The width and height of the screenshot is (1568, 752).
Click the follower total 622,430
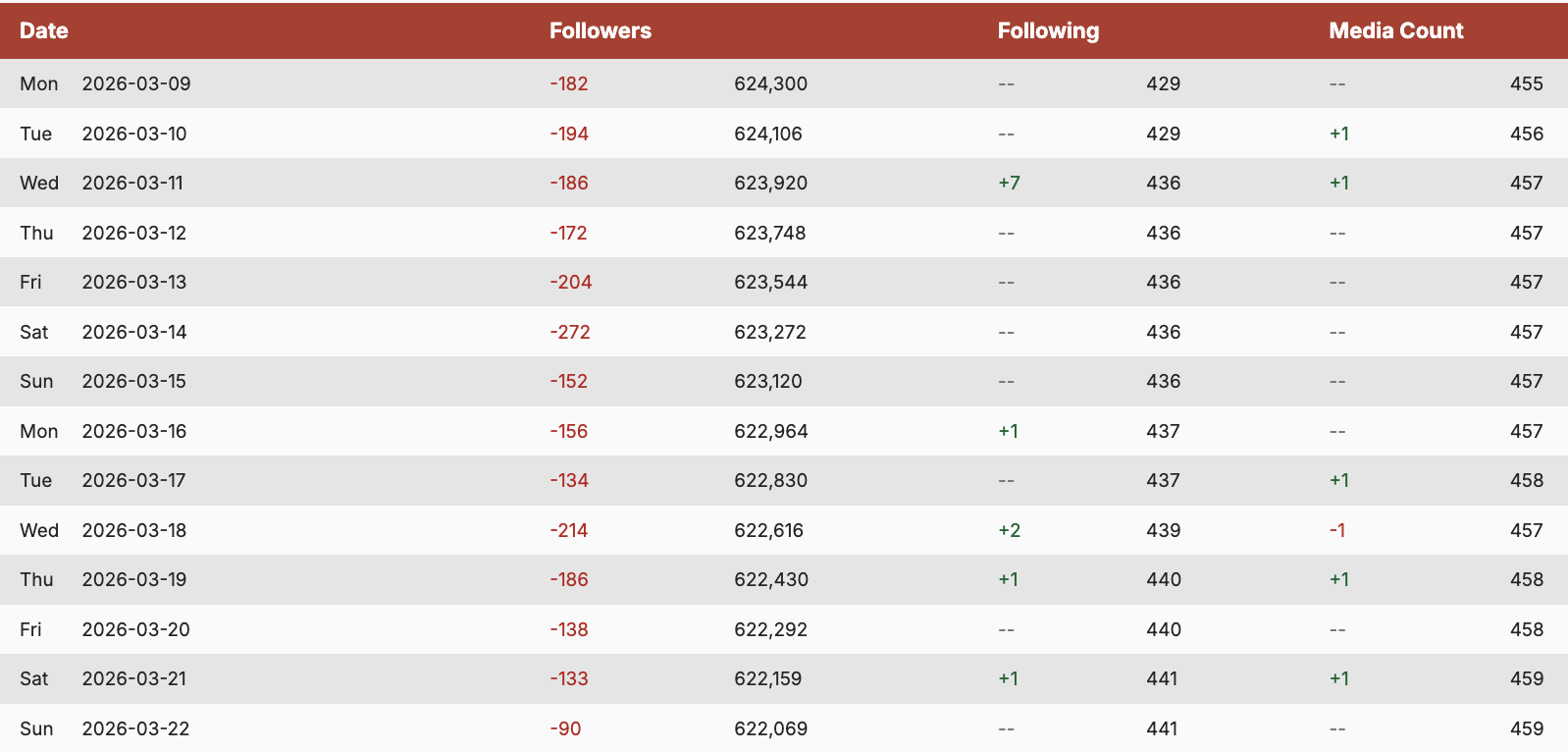(771, 579)
